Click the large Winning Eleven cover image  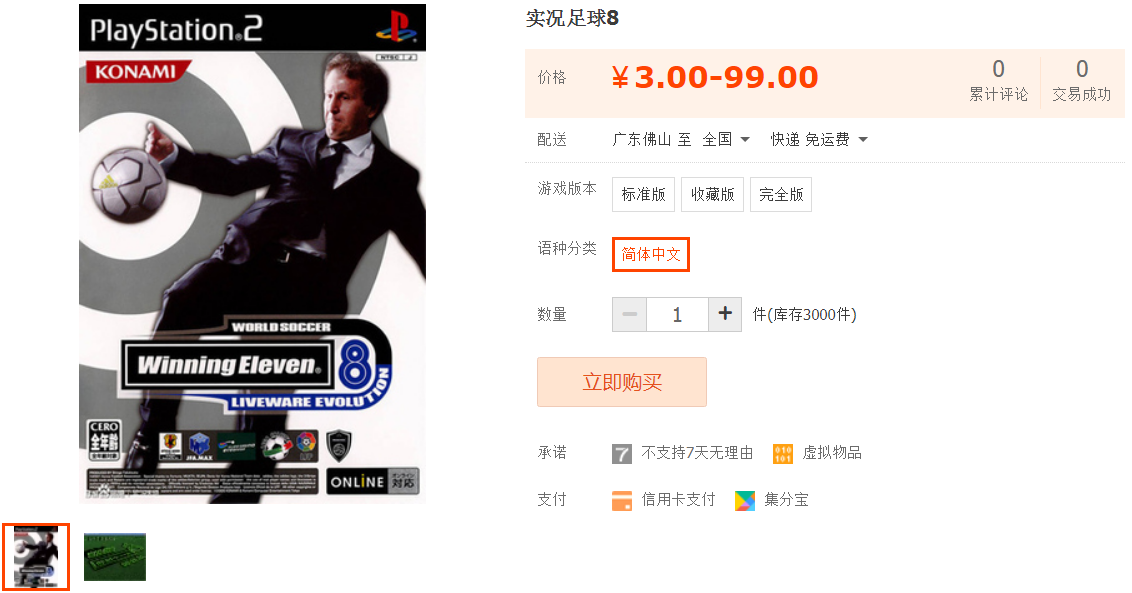252,254
